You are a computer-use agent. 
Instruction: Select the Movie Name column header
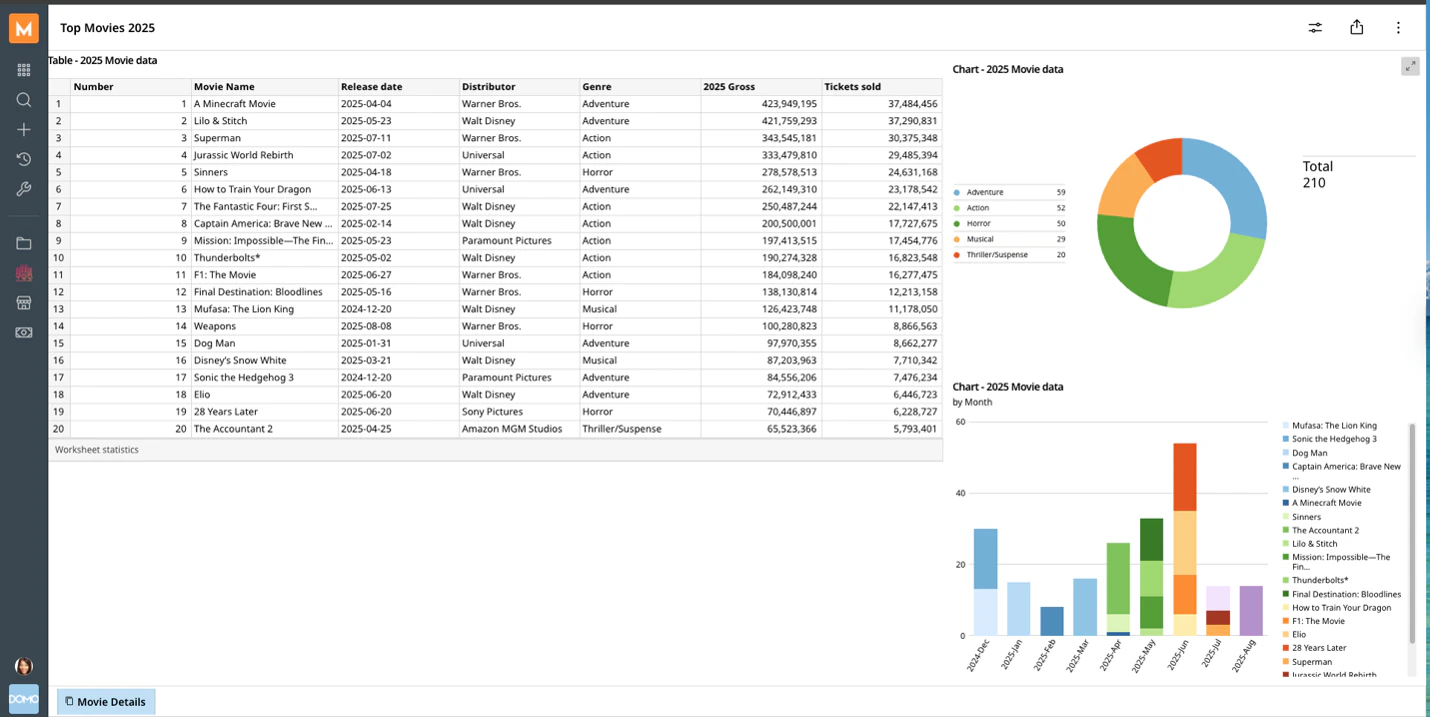click(264, 87)
